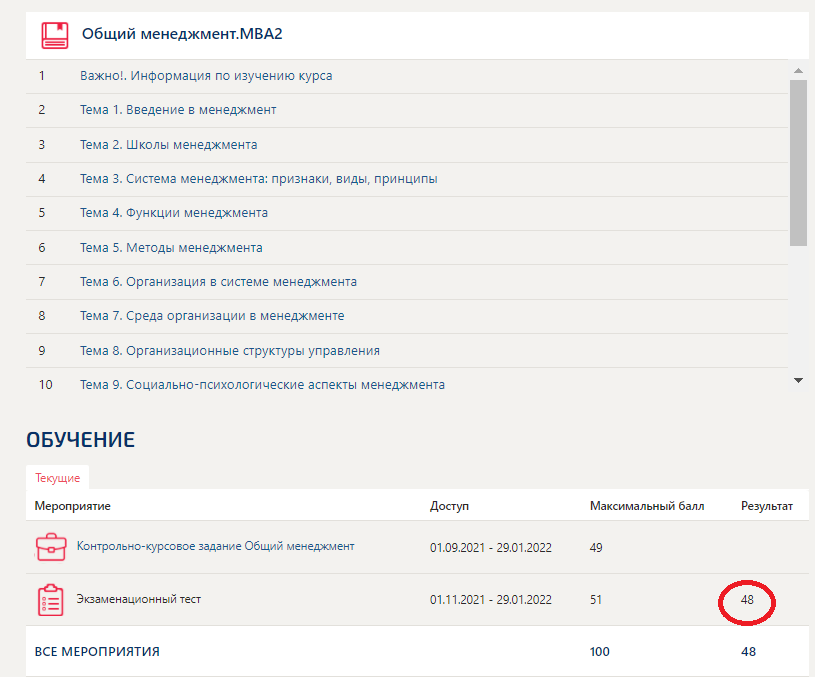Open Тема 6. Организация в системе менеджмента
815x677 pixels.
218,282
